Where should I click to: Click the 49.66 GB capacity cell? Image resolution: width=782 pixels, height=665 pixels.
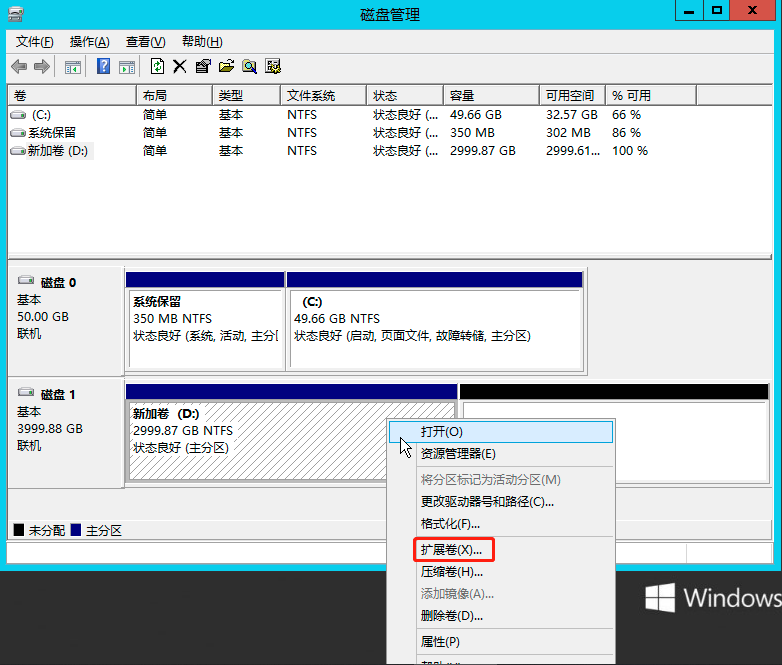point(475,115)
